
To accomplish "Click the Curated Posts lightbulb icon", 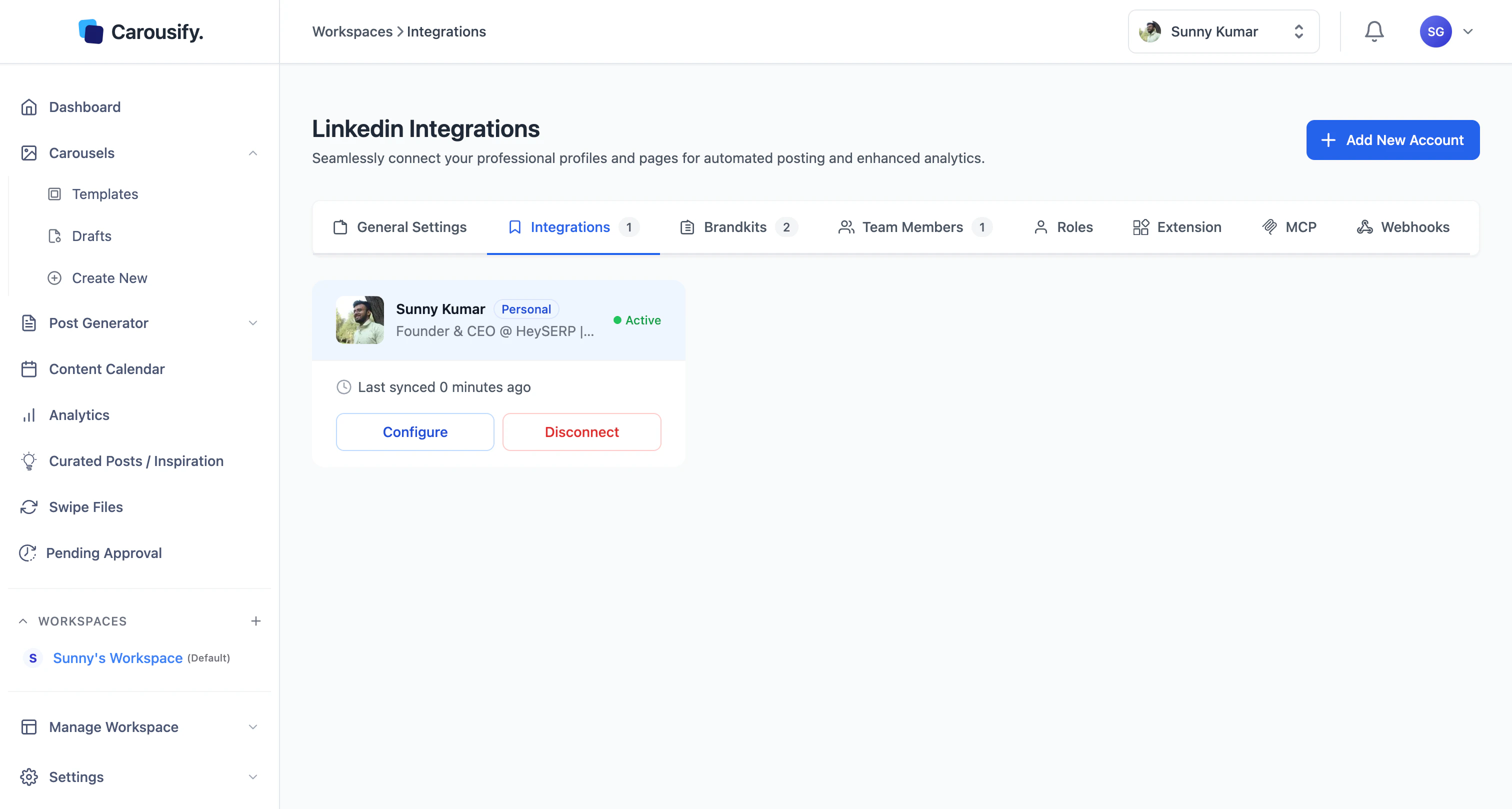I will pyautogui.click(x=29, y=461).
